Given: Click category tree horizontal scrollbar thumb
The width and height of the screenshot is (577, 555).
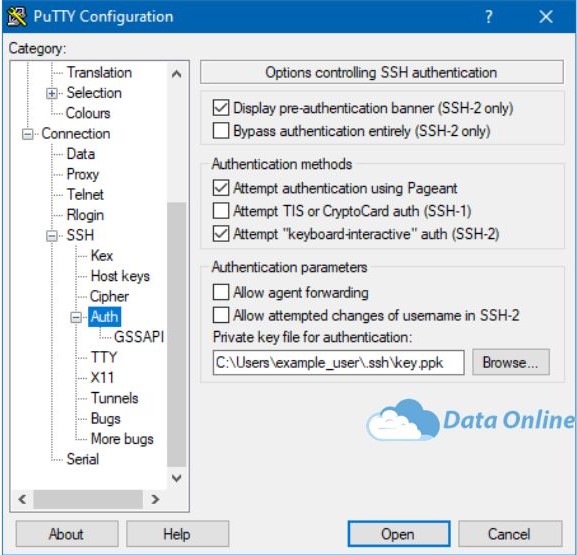Looking at the screenshot, I should (88, 499).
